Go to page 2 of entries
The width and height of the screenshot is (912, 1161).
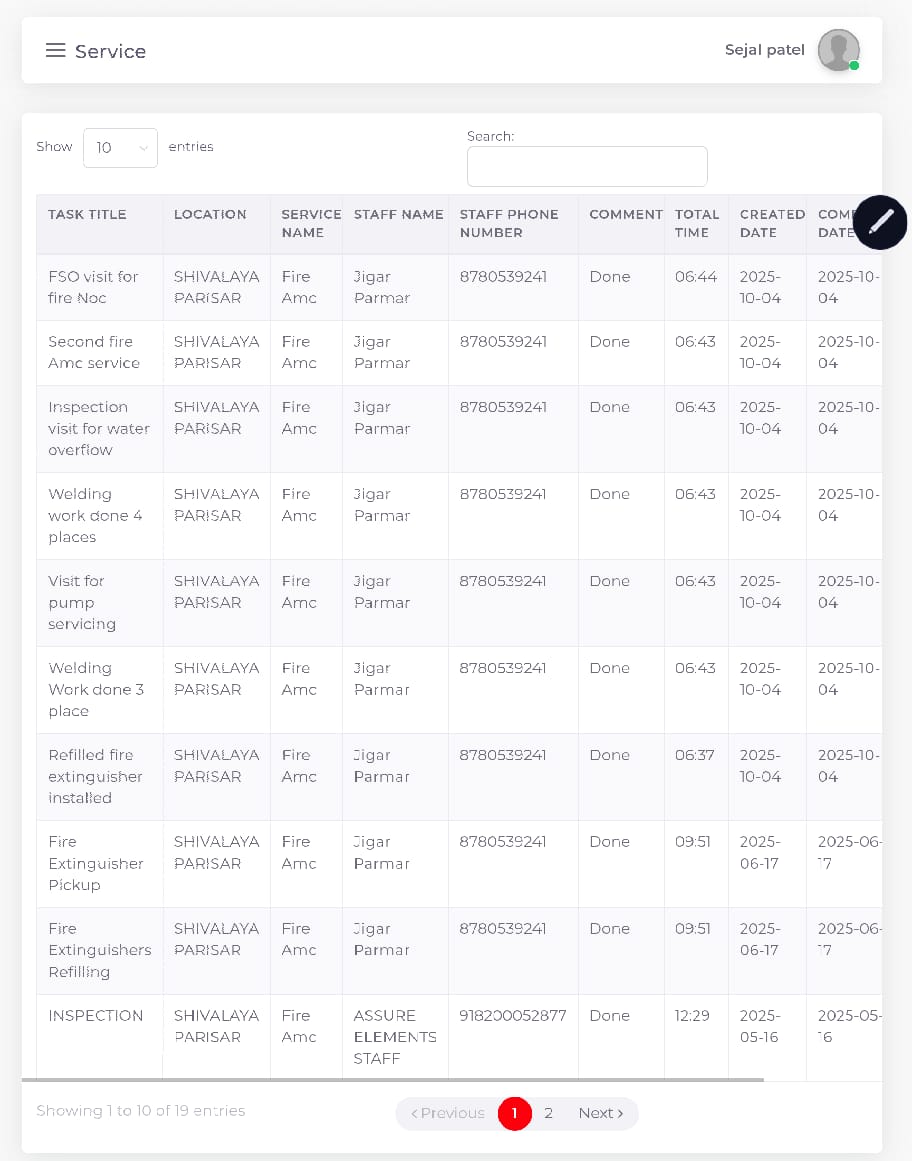(548, 1113)
